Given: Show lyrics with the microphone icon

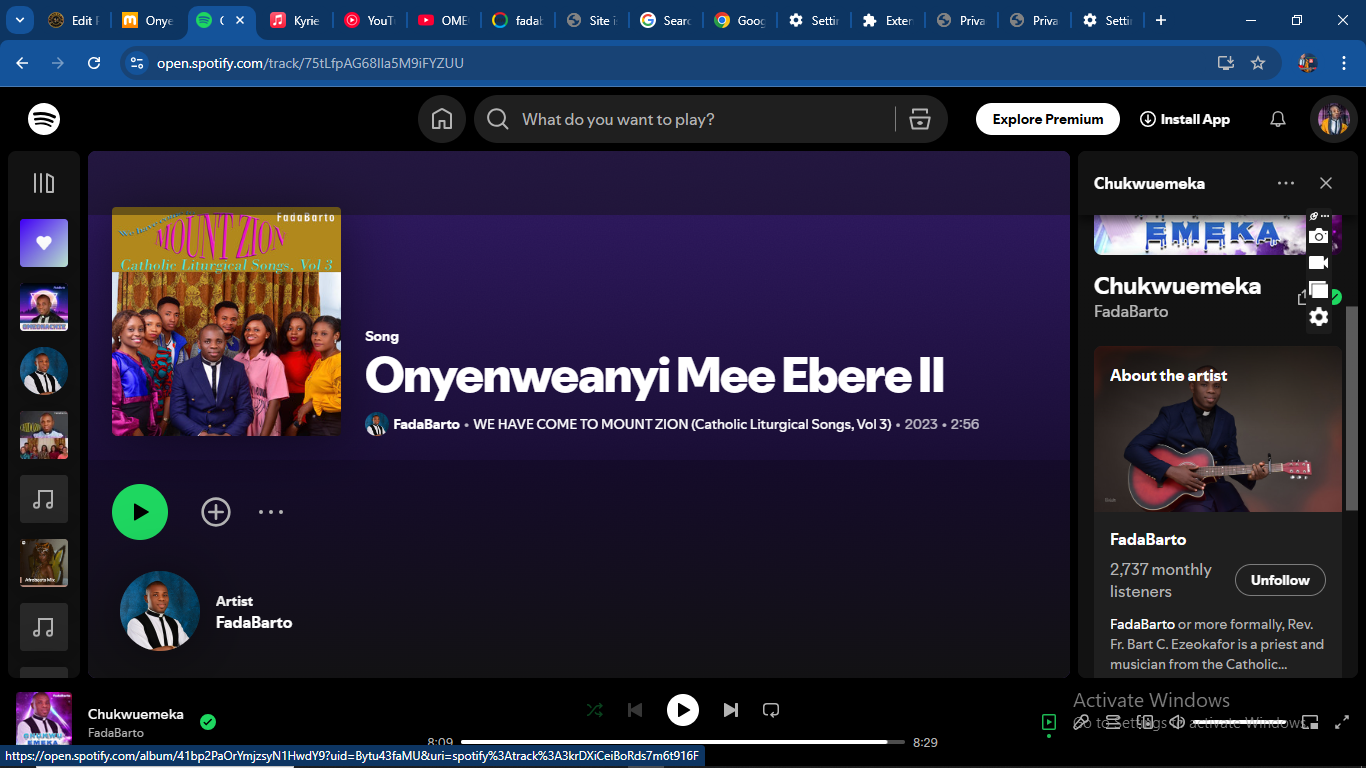Looking at the screenshot, I should pyautogui.click(x=1081, y=722).
